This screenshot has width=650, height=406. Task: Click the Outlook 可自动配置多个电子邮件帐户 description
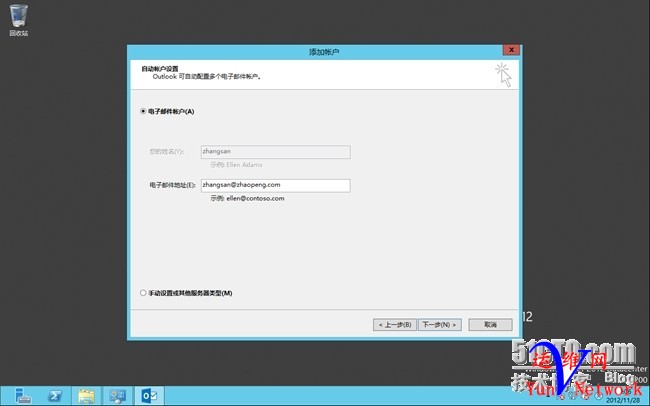click(x=207, y=76)
